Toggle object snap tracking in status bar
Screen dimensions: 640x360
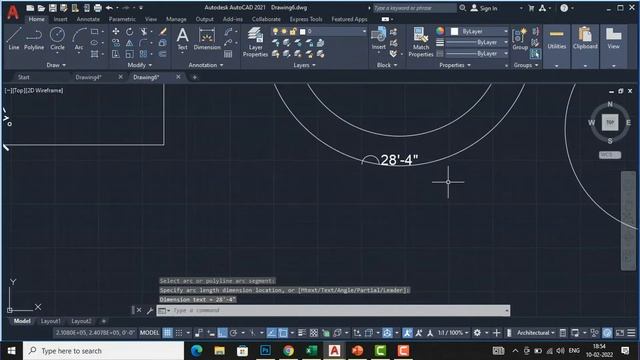pyautogui.click(x=271, y=333)
